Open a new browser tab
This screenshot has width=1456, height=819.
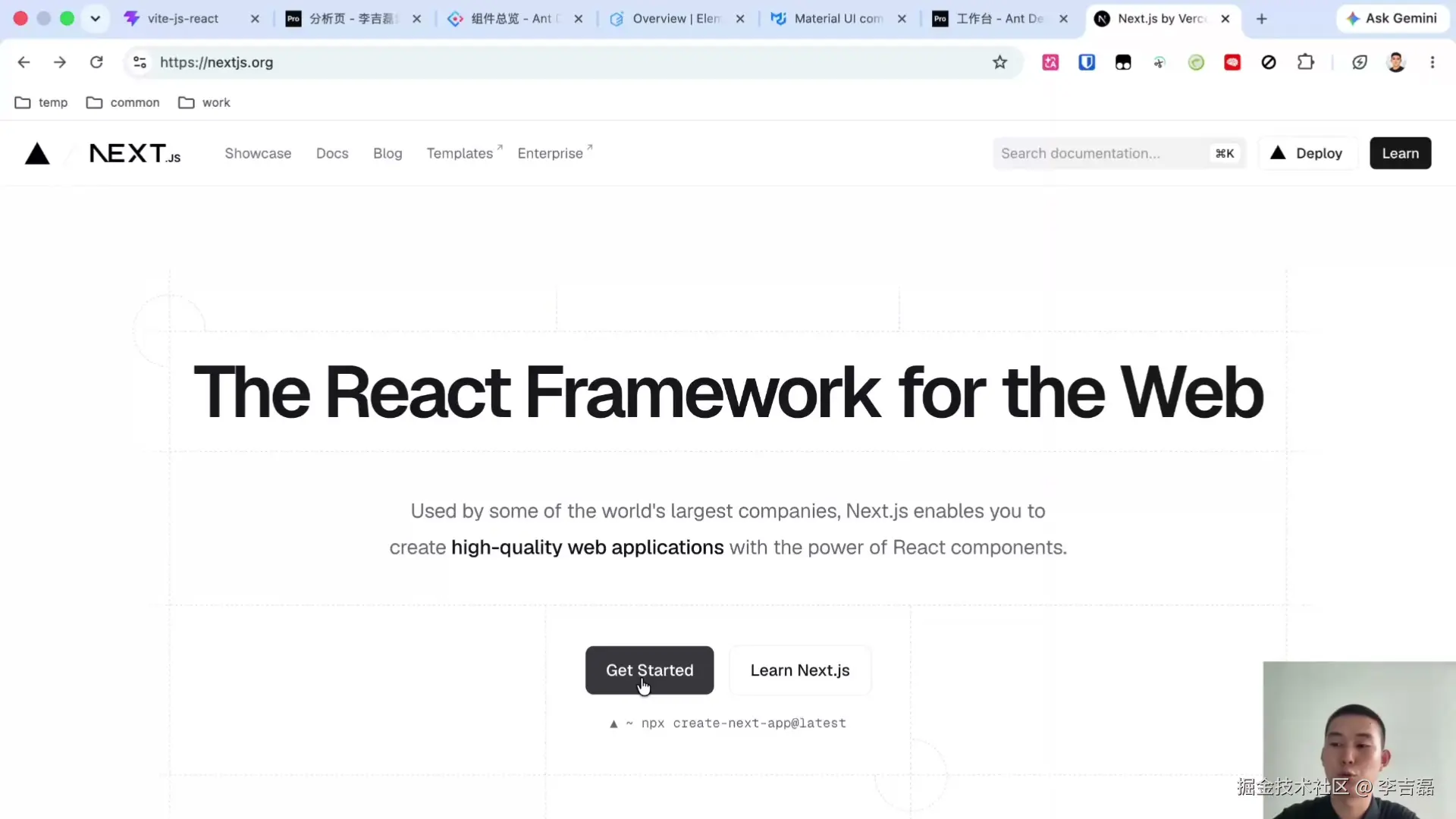[1262, 19]
